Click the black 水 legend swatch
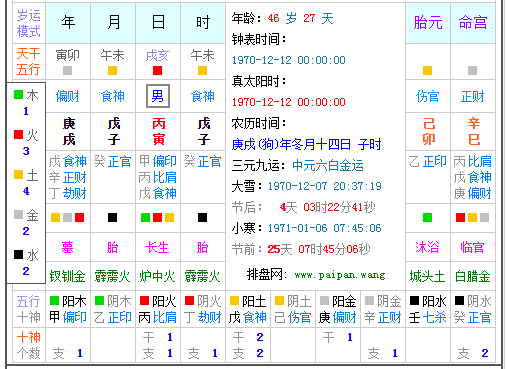The image size is (507, 369). [18, 254]
